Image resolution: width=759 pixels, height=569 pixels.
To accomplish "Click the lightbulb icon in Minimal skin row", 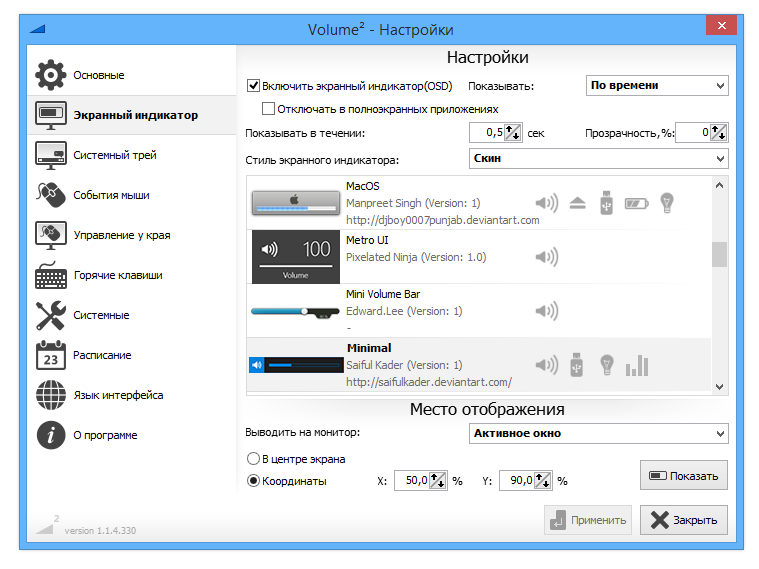I will pyautogui.click(x=607, y=365).
